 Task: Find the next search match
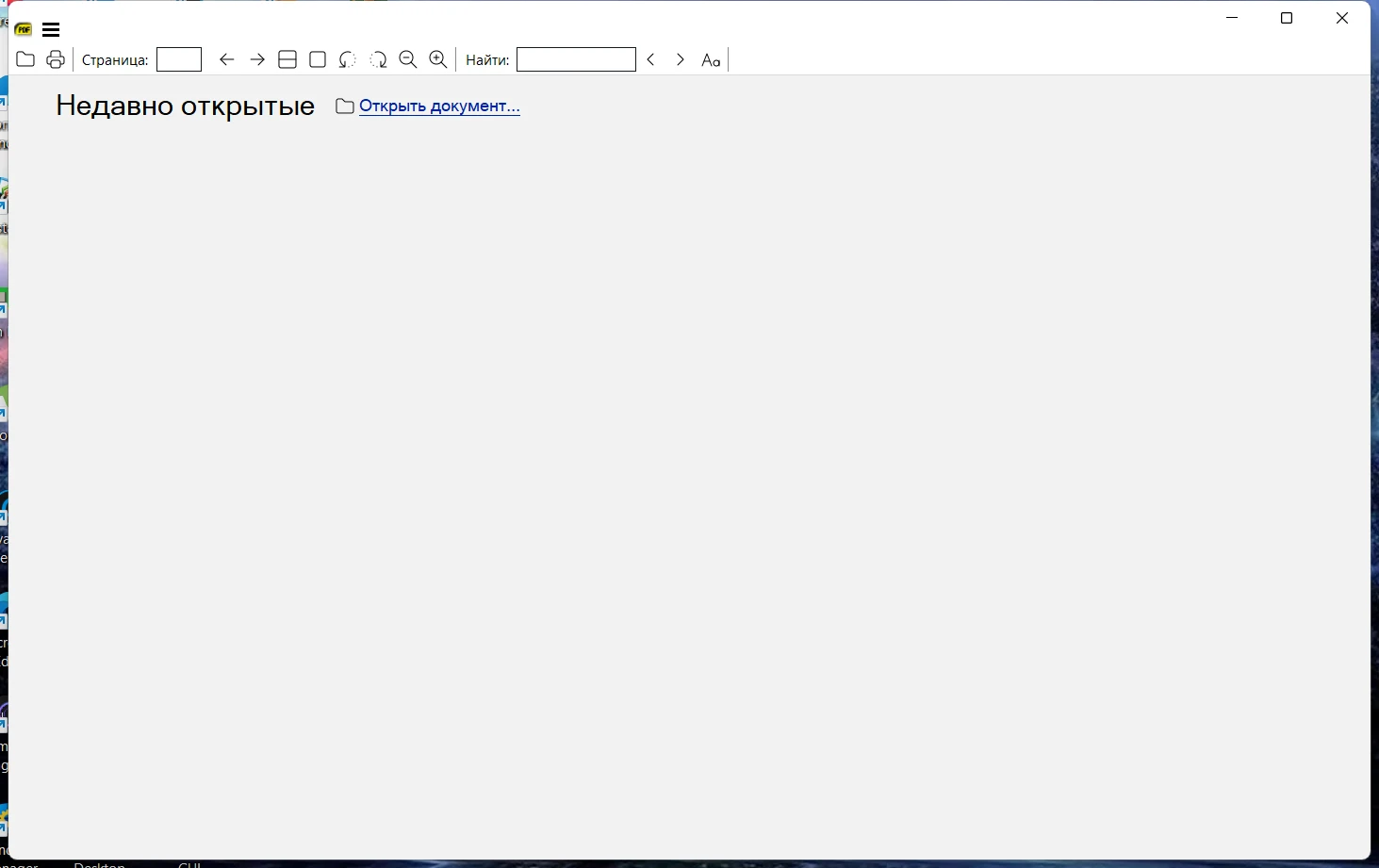(681, 59)
